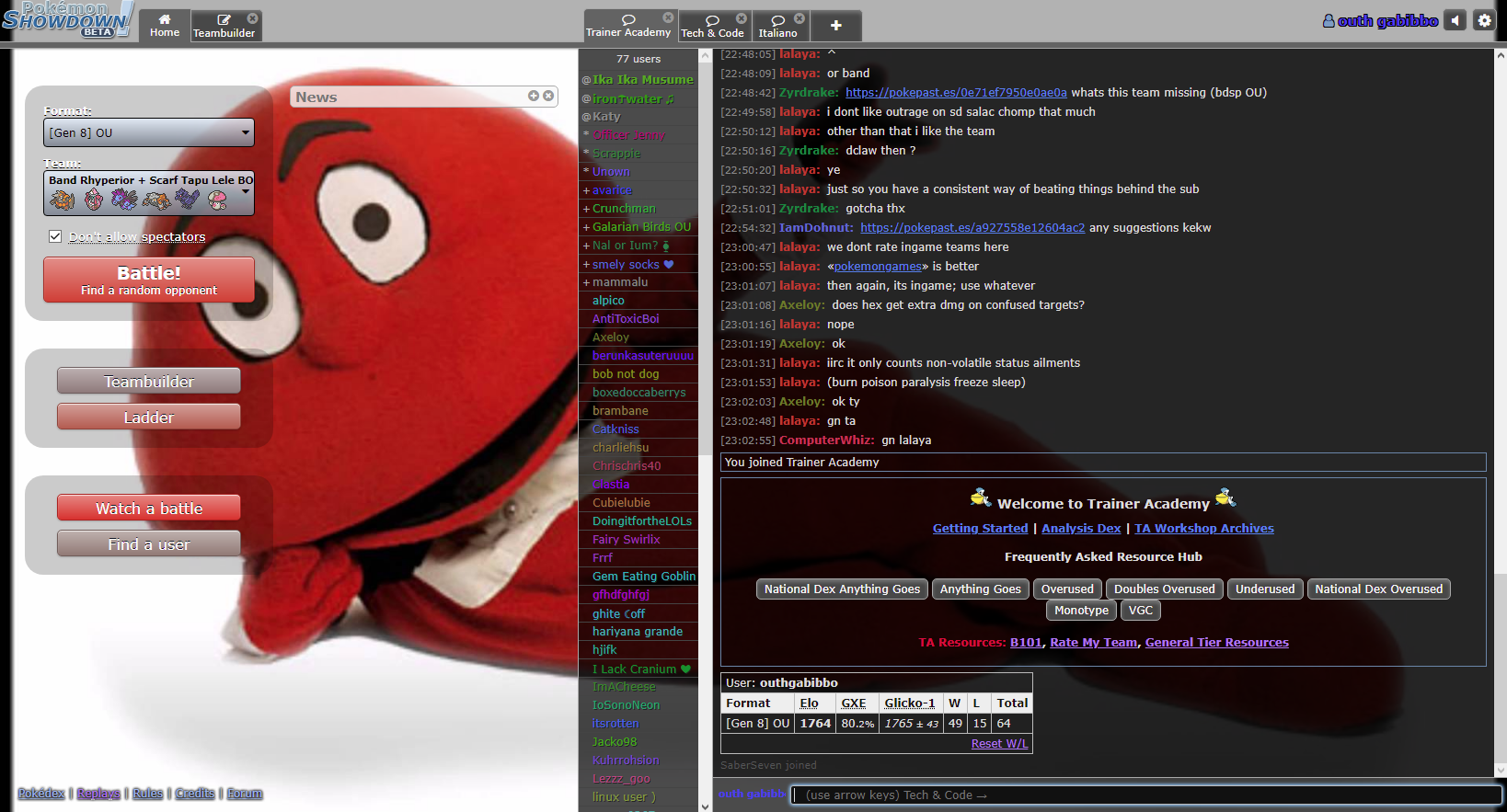Viewport: 1507px width, 812px height.
Task: Close the News panel
Action: 548,96
